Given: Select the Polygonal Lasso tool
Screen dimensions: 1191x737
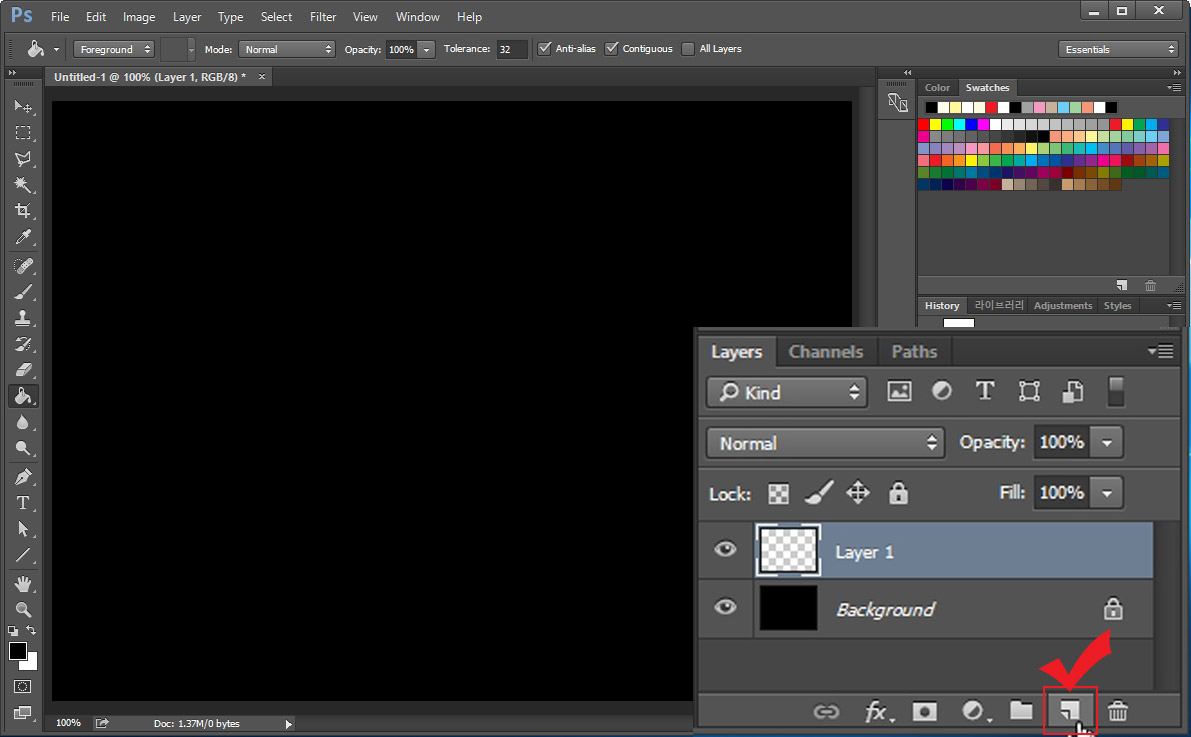Looking at the screenshot, I should tap(23, 159).
